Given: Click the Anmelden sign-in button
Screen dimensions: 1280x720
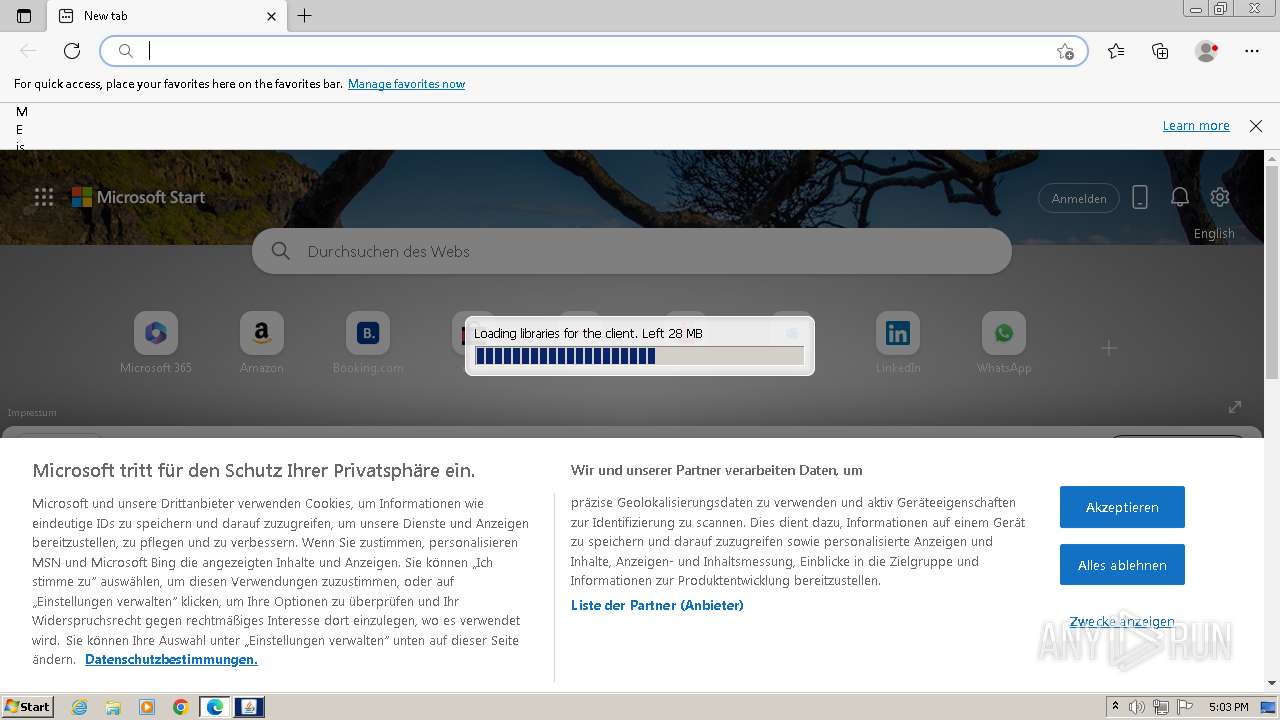Looking at the screenshot, I should click(1079, 198).
